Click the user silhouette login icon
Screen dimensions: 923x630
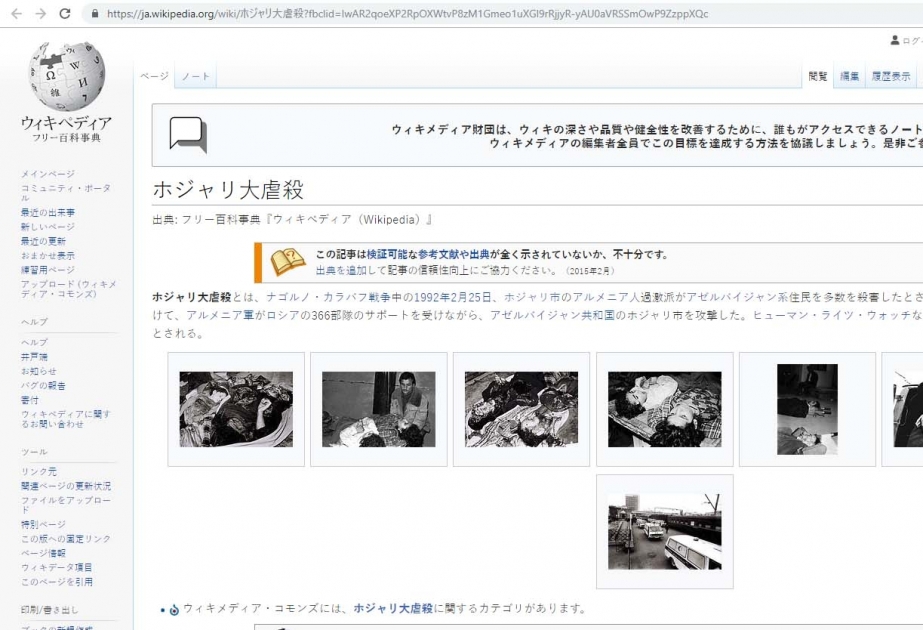click(895, 40)
